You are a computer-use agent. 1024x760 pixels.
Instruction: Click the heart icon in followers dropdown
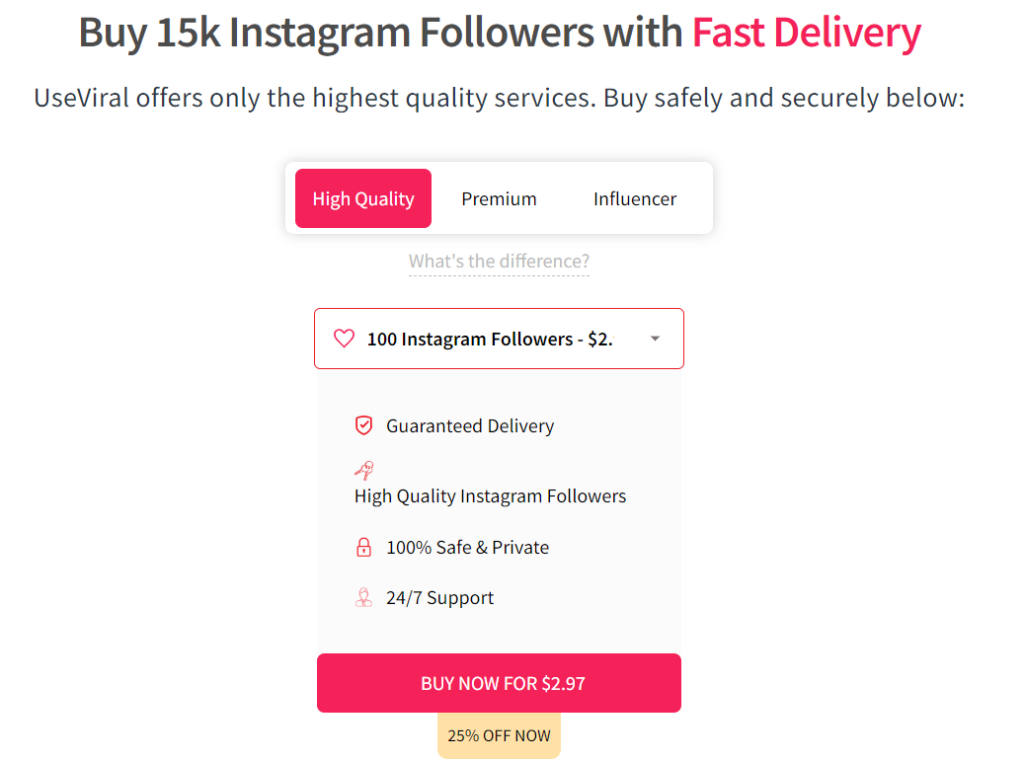coord(344,339)
